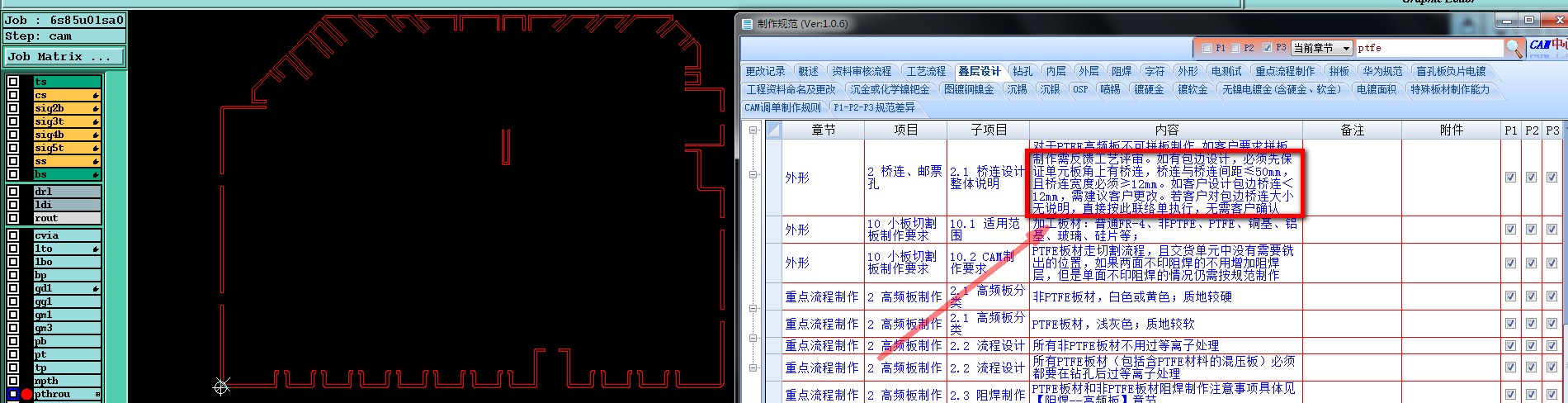Select the lbo layer row

pyautogui.click(x=67, y=262)
